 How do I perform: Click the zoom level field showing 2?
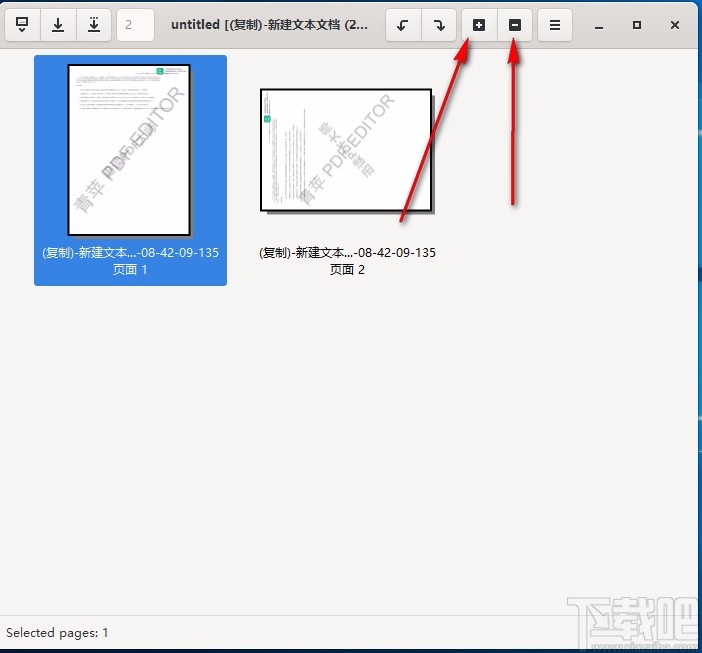click(x=135, y=25)
